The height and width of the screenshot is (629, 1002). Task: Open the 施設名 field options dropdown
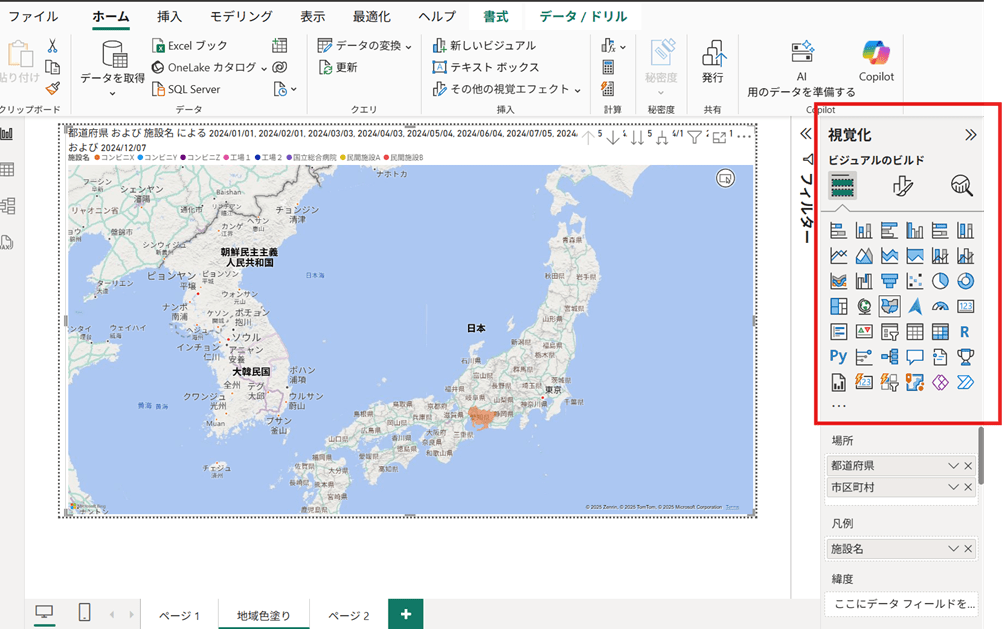[953, 548]
